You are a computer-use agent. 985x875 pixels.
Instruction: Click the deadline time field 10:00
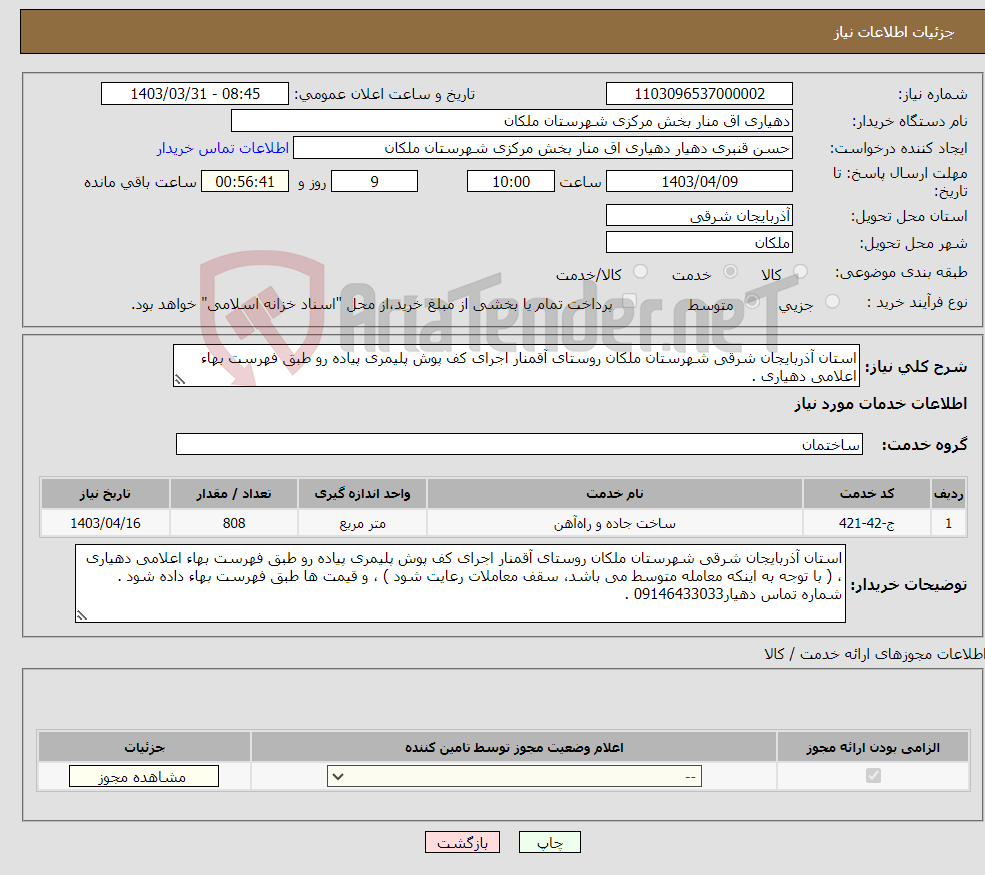[511, 182]
